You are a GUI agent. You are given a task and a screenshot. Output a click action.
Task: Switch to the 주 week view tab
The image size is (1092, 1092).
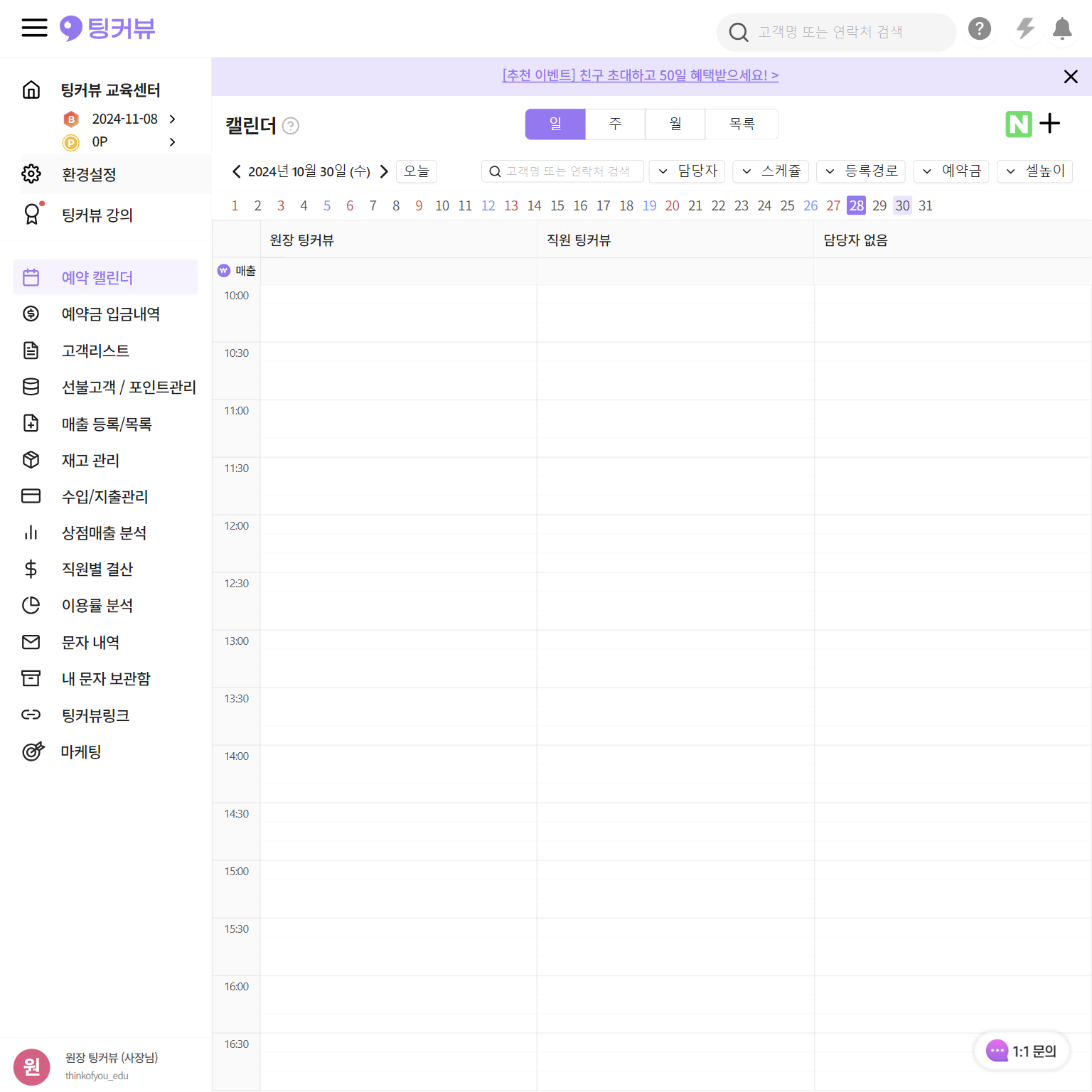click(x=616, y=124)
